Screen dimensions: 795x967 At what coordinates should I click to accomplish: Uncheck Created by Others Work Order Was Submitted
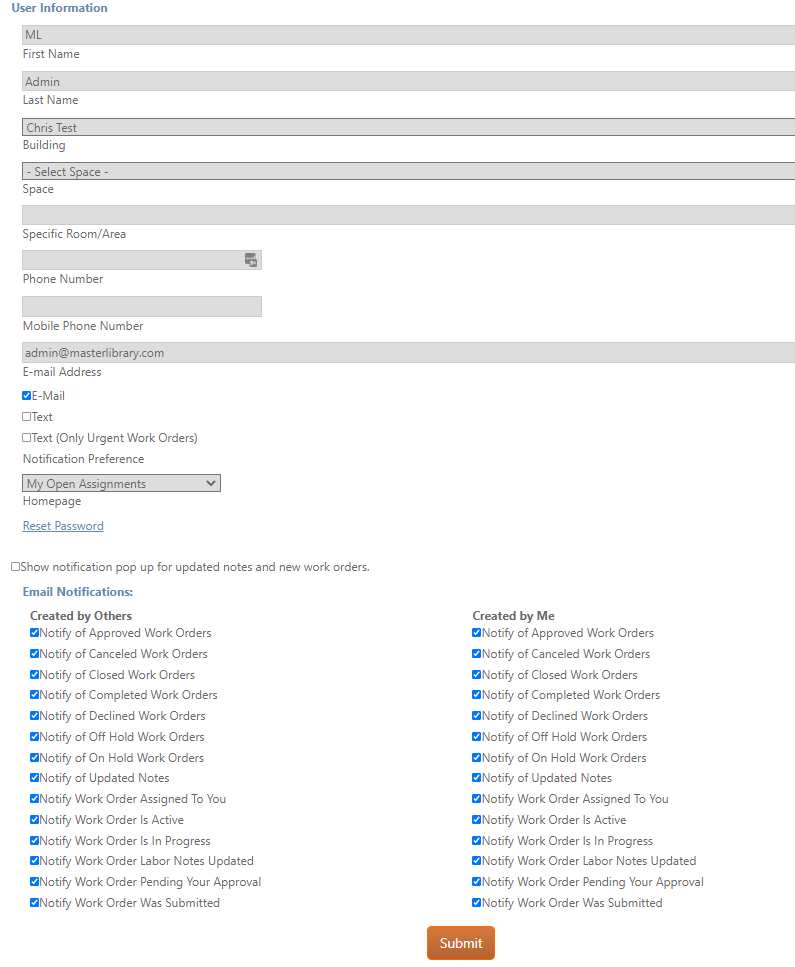[35, 903]
